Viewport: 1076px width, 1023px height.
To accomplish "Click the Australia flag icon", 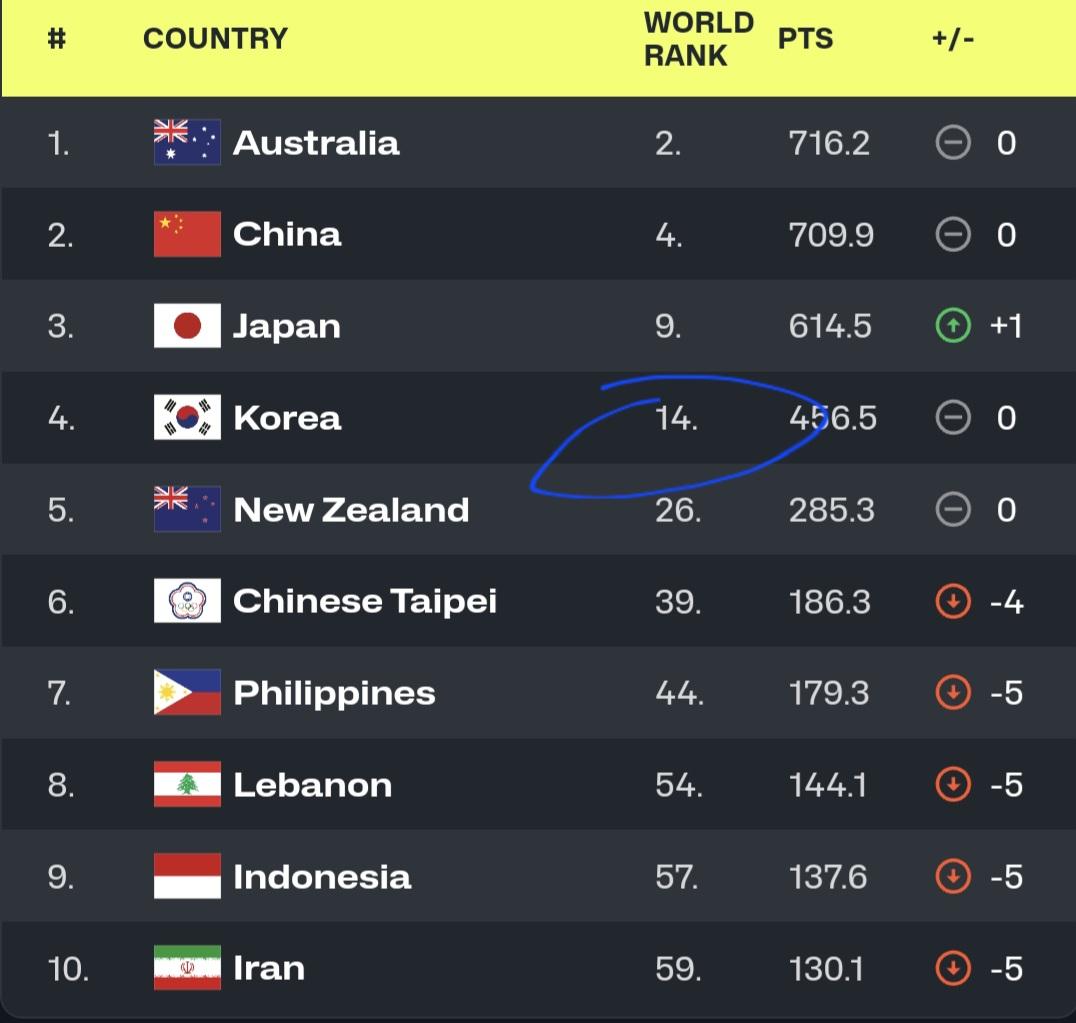I will click(187, 142).
